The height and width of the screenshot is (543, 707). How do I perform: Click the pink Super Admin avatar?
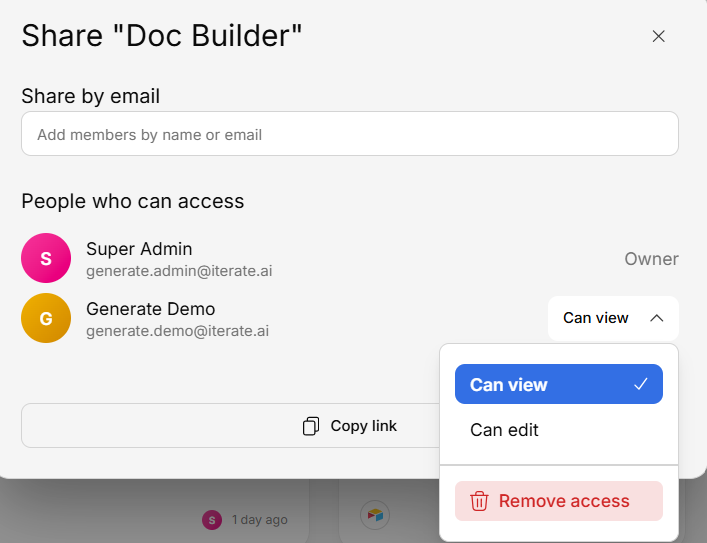coord(46,258)
